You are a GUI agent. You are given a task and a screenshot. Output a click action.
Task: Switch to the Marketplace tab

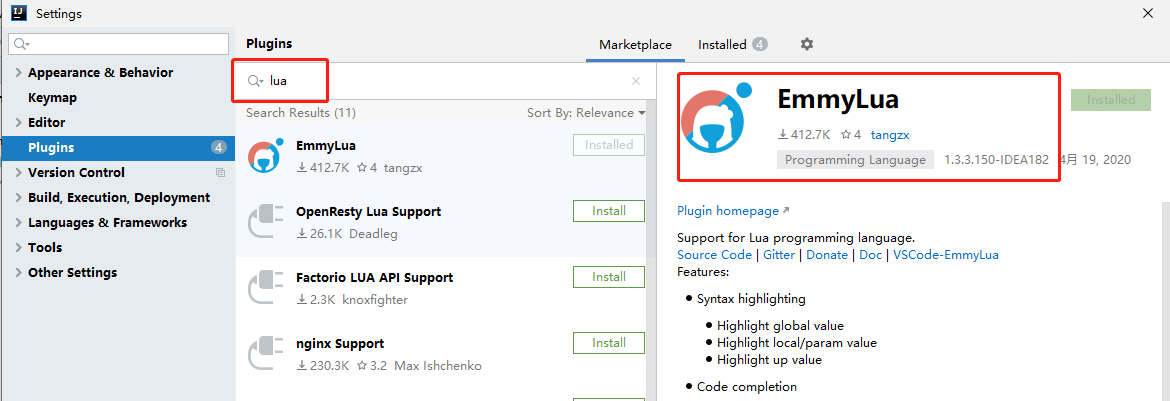click(x=635, y=45)
